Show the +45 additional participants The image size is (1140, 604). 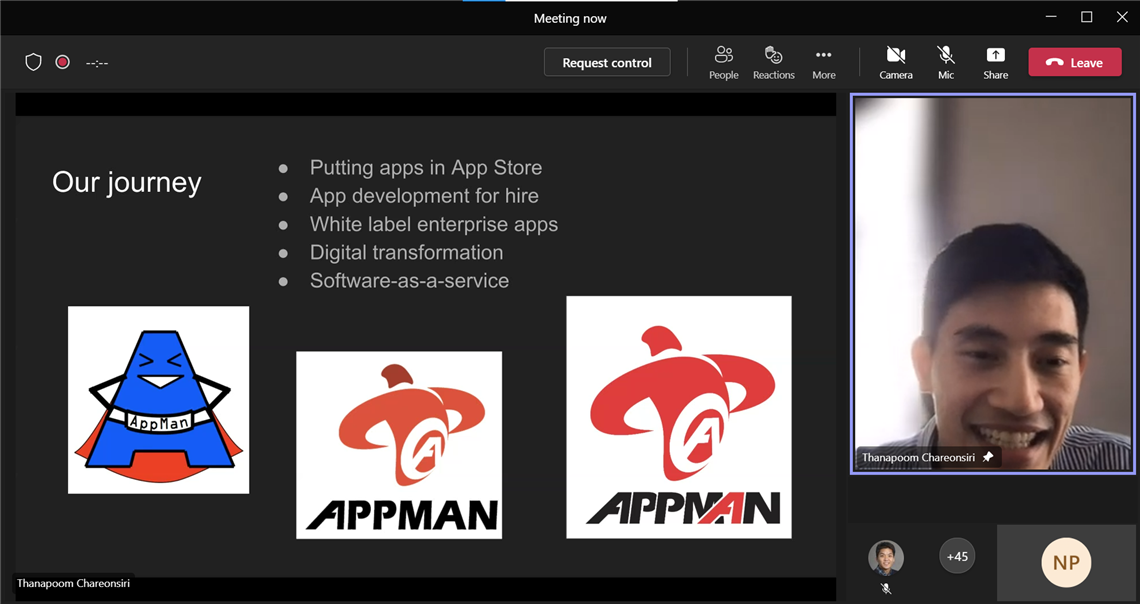(957, 557)
